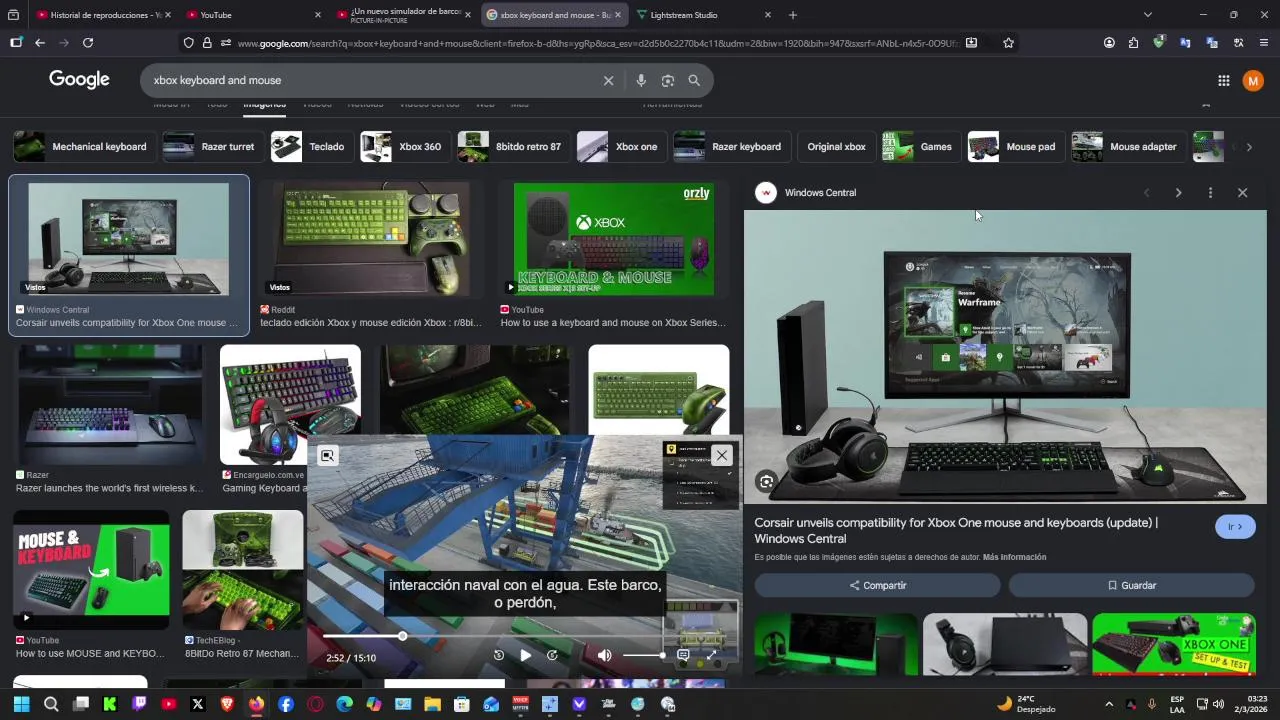
Task: Open the Firefox list all tabs dropdown
Action: tap(1147, 15)
